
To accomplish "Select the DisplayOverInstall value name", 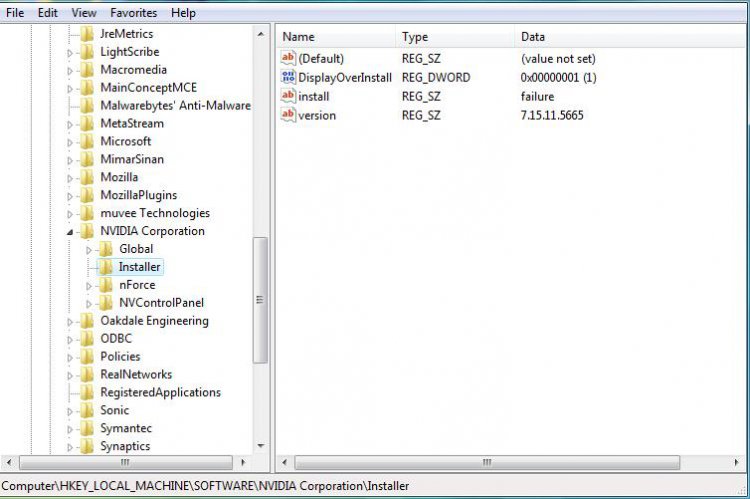I will (345, 78).
